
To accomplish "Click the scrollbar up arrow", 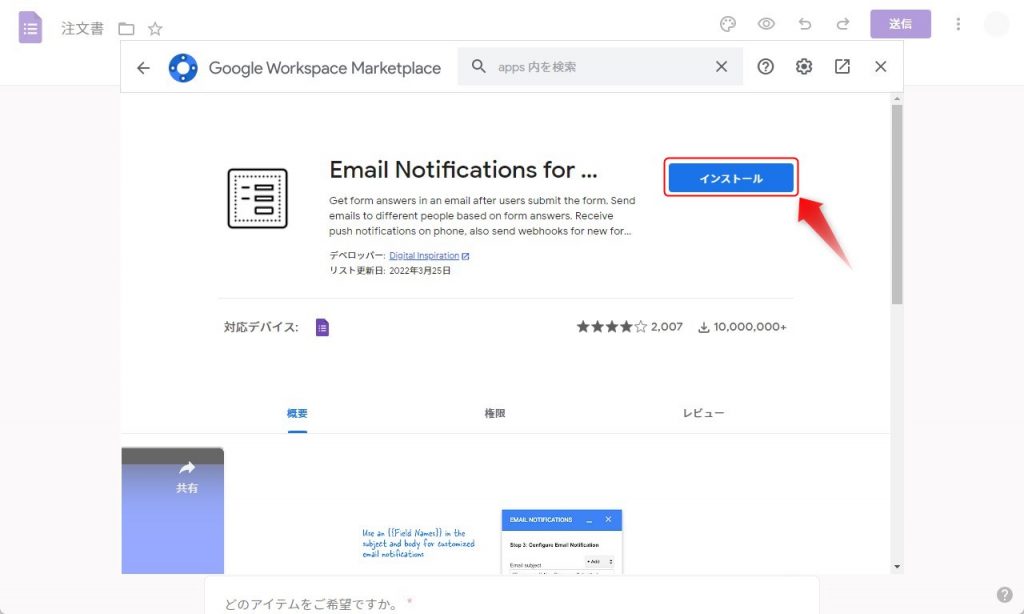I will (897, 99).
